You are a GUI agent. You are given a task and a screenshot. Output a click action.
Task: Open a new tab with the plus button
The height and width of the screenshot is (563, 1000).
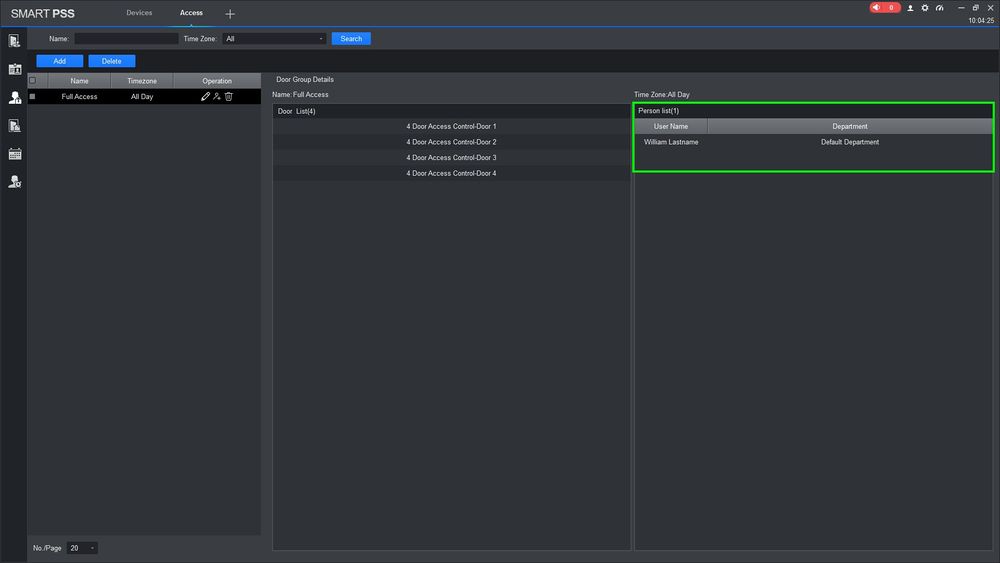click(230, 14)
